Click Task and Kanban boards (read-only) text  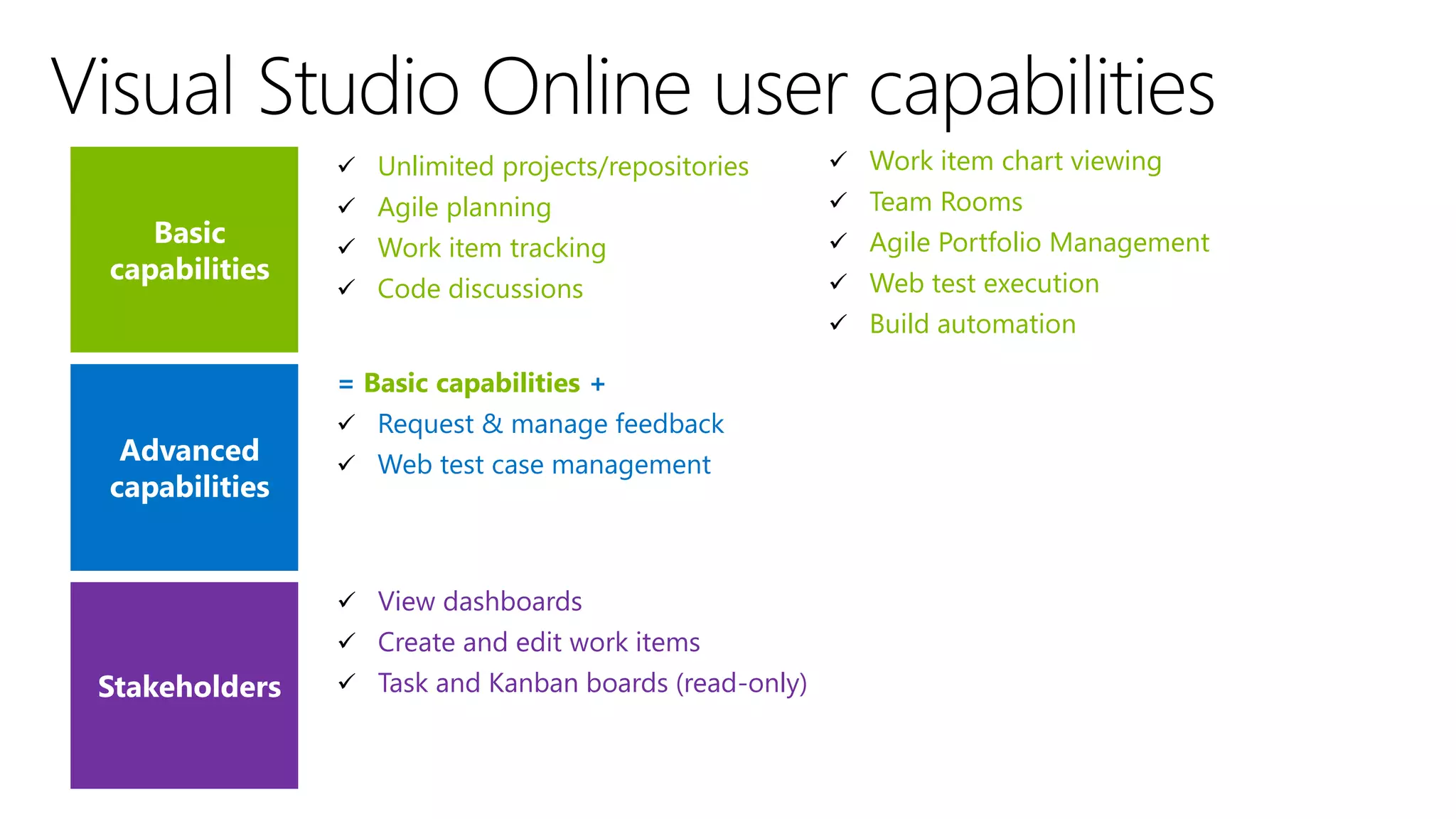592,683
